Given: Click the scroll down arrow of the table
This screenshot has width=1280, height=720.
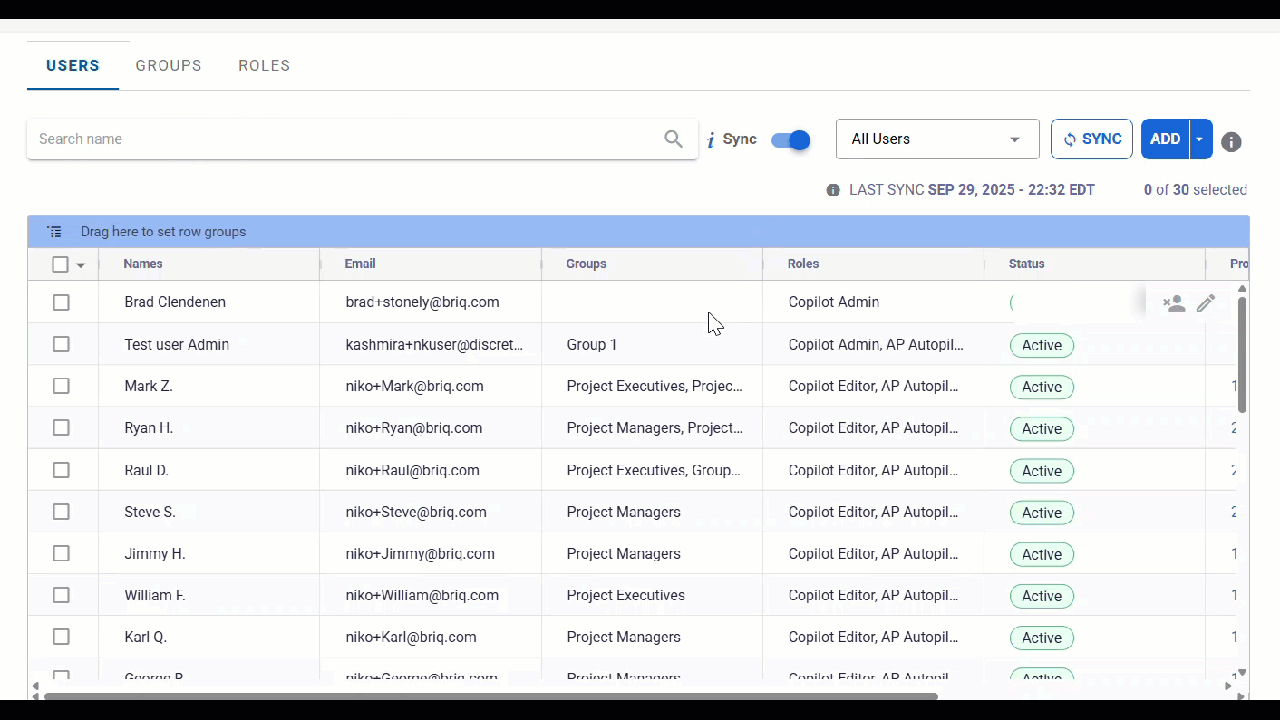Looking at the screenshot, I should [1242, 673].
